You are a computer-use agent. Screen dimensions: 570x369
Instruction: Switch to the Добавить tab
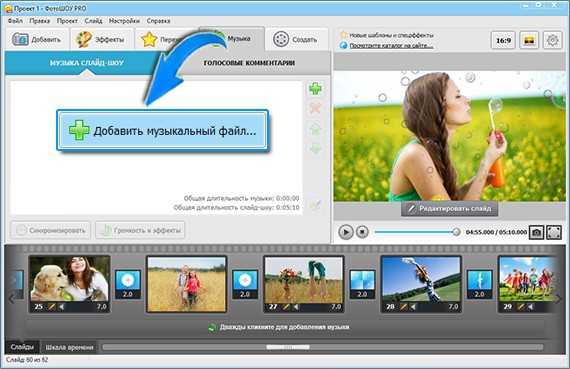[x=37, y=39]
